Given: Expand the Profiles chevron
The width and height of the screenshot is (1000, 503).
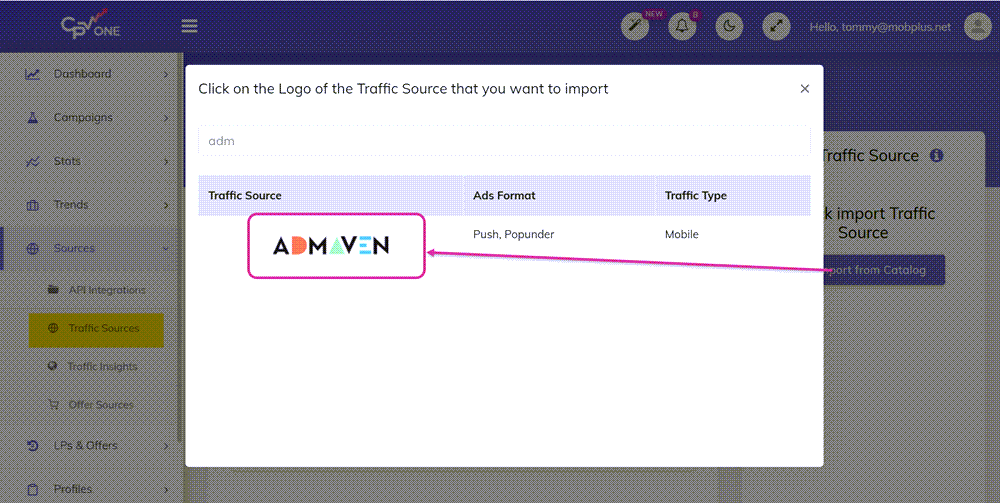Looking at the screenshot, I should click(166, 490).
